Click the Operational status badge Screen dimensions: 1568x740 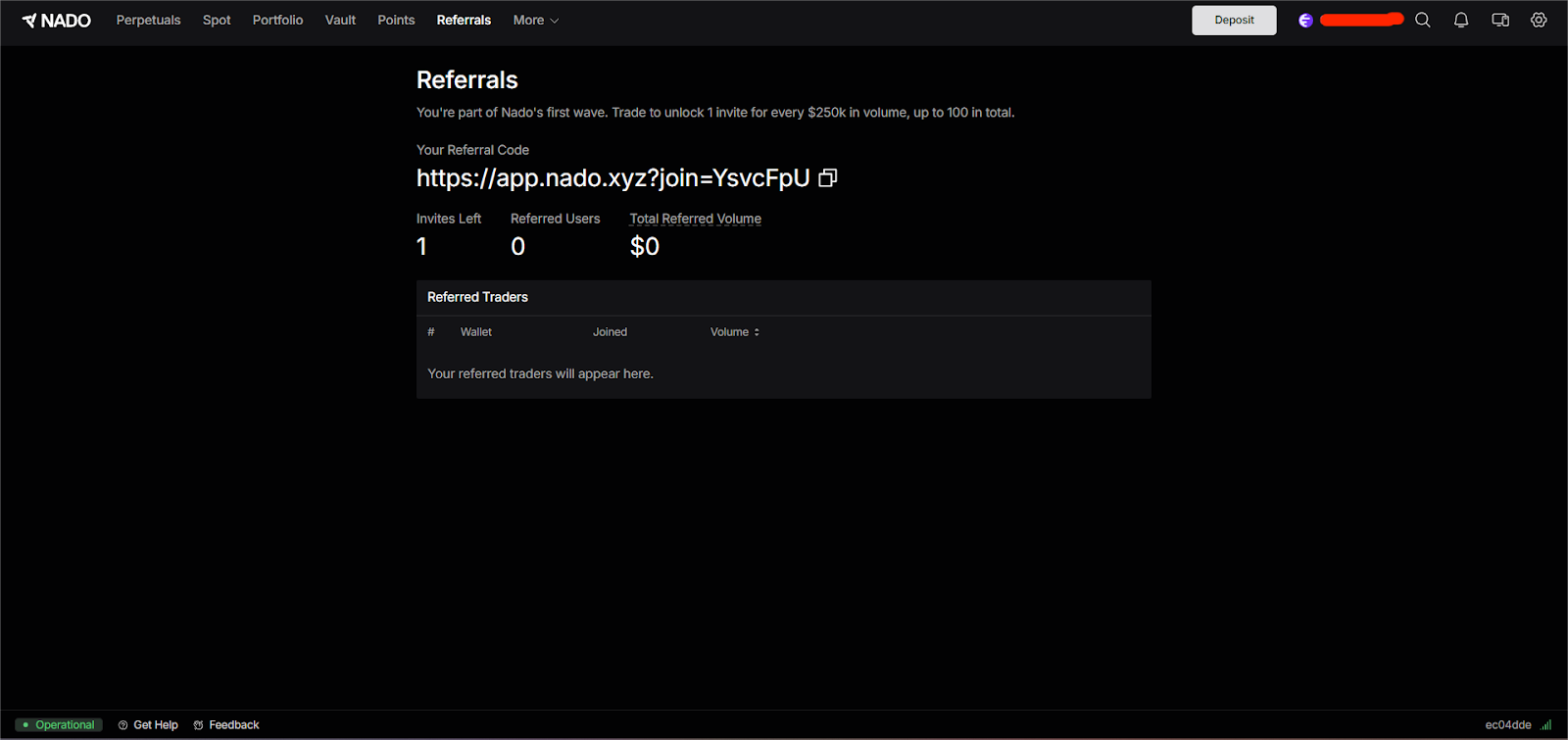tap(59, 725)
